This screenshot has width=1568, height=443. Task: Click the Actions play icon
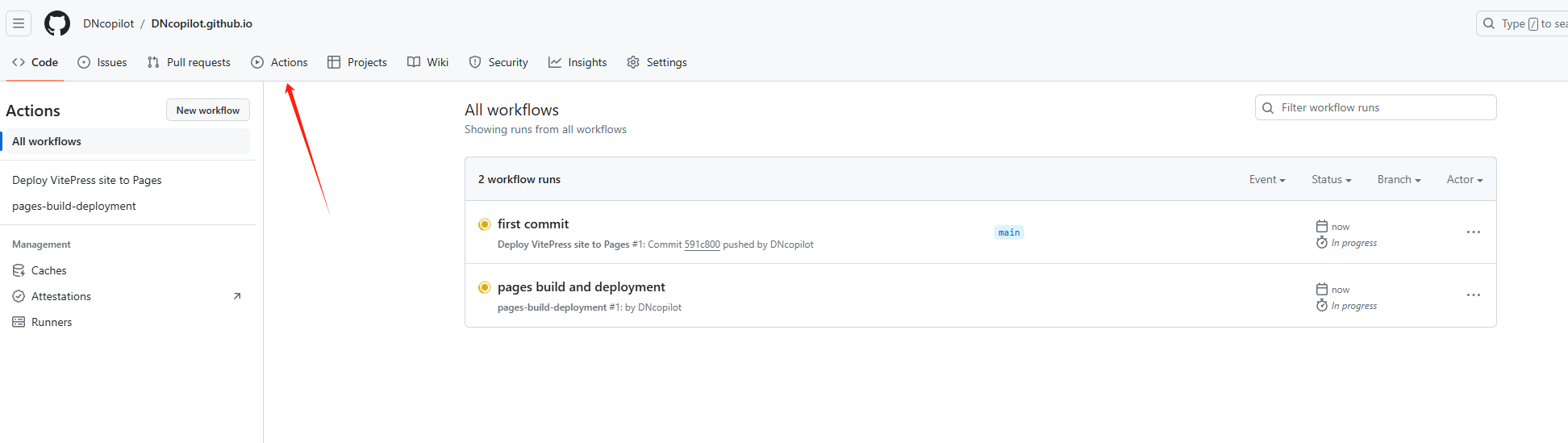click(x=257, y=62)
